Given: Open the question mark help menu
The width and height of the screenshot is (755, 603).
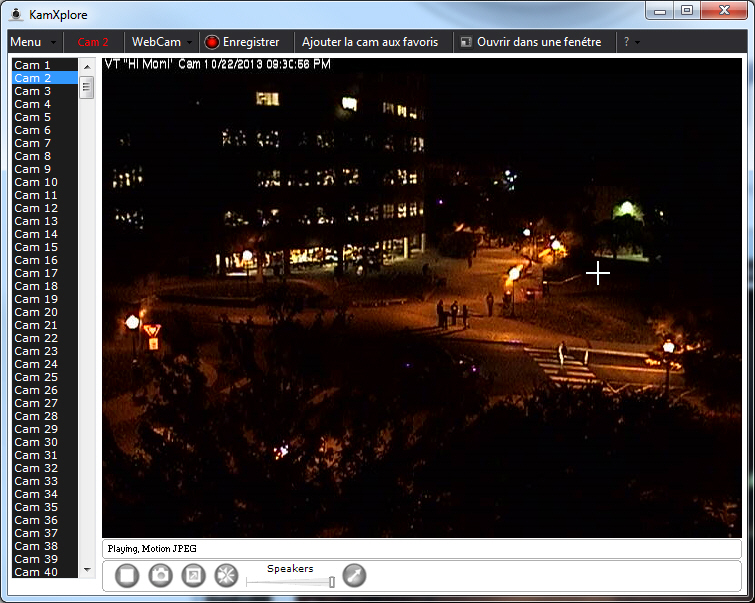Looking at the screenshot, I should (626, 42).
